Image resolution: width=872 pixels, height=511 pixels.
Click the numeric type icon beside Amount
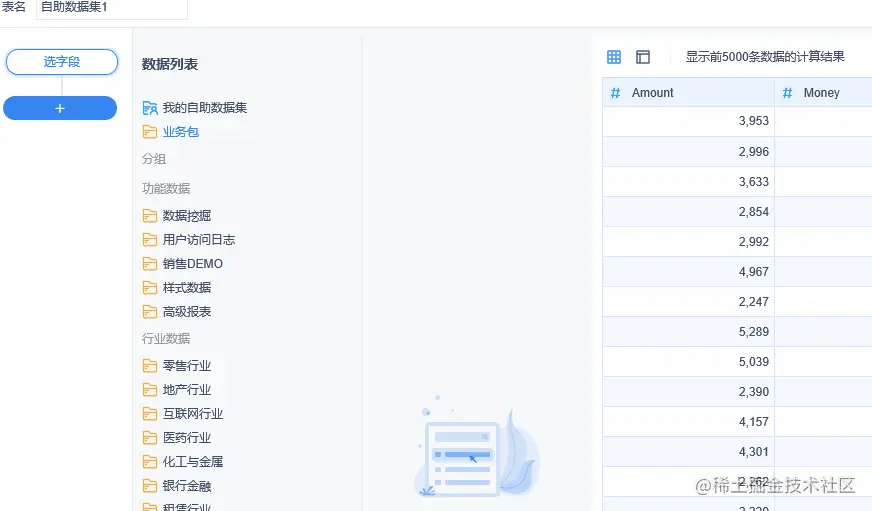pos(616,93)
